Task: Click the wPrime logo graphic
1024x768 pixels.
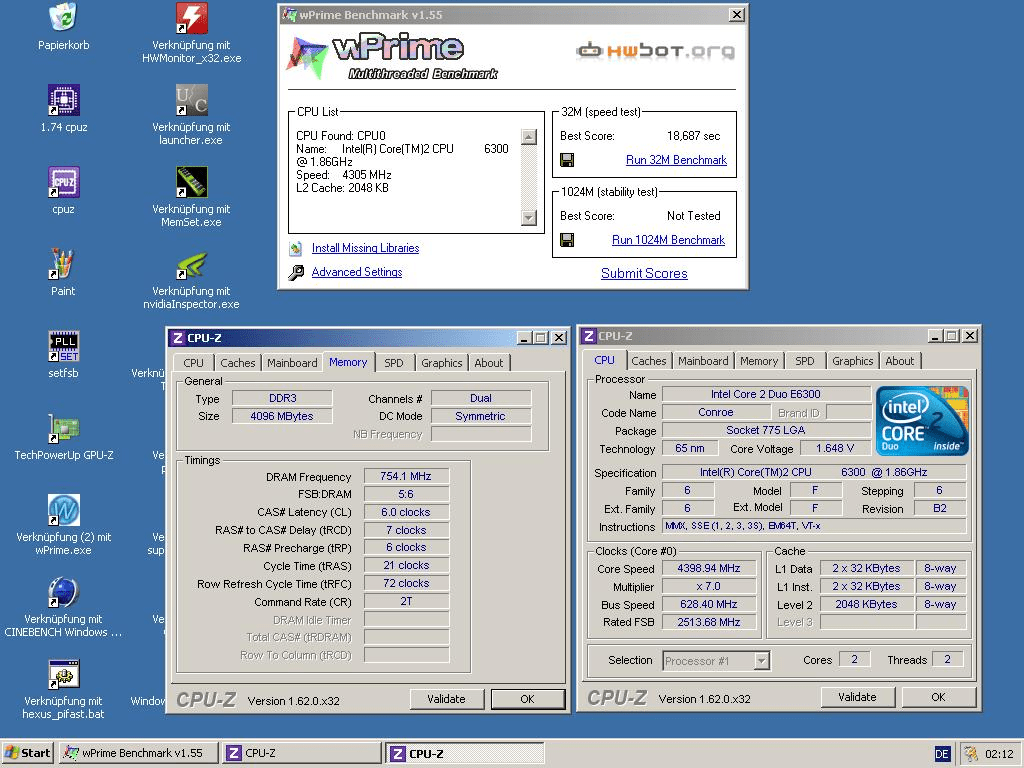Action: click(392, 56)
